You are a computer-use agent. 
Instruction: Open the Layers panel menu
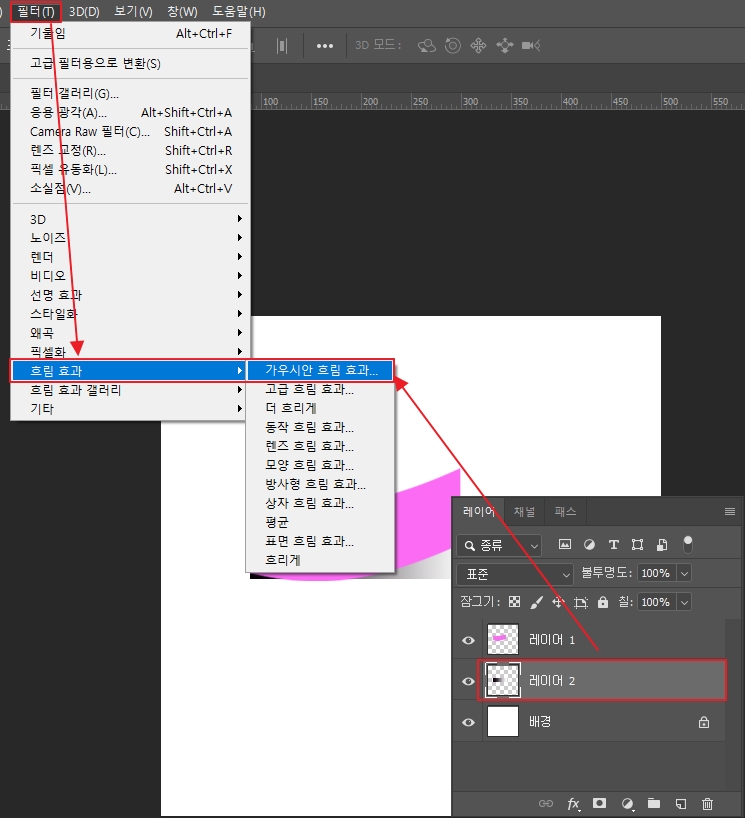(x=730, y=511)
